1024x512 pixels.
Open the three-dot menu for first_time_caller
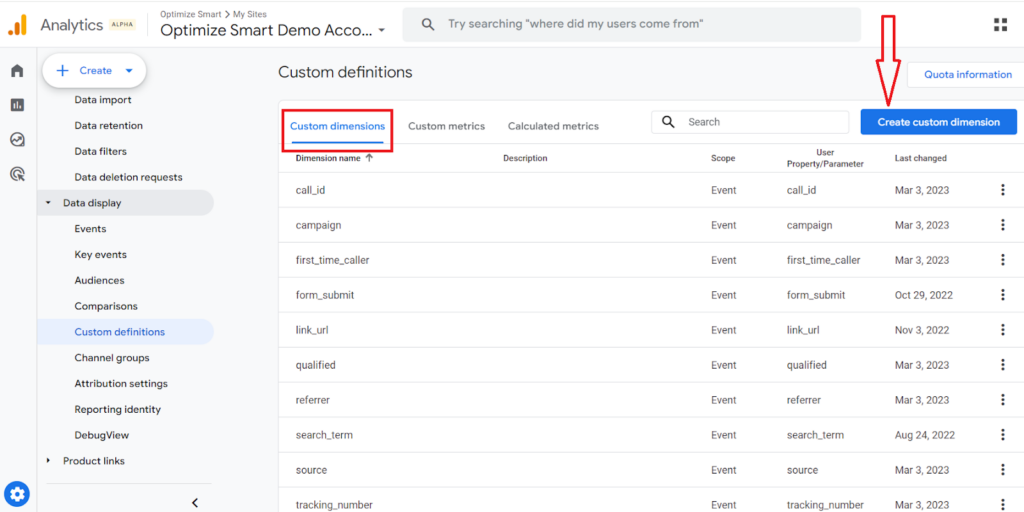tap(1002, 260)
